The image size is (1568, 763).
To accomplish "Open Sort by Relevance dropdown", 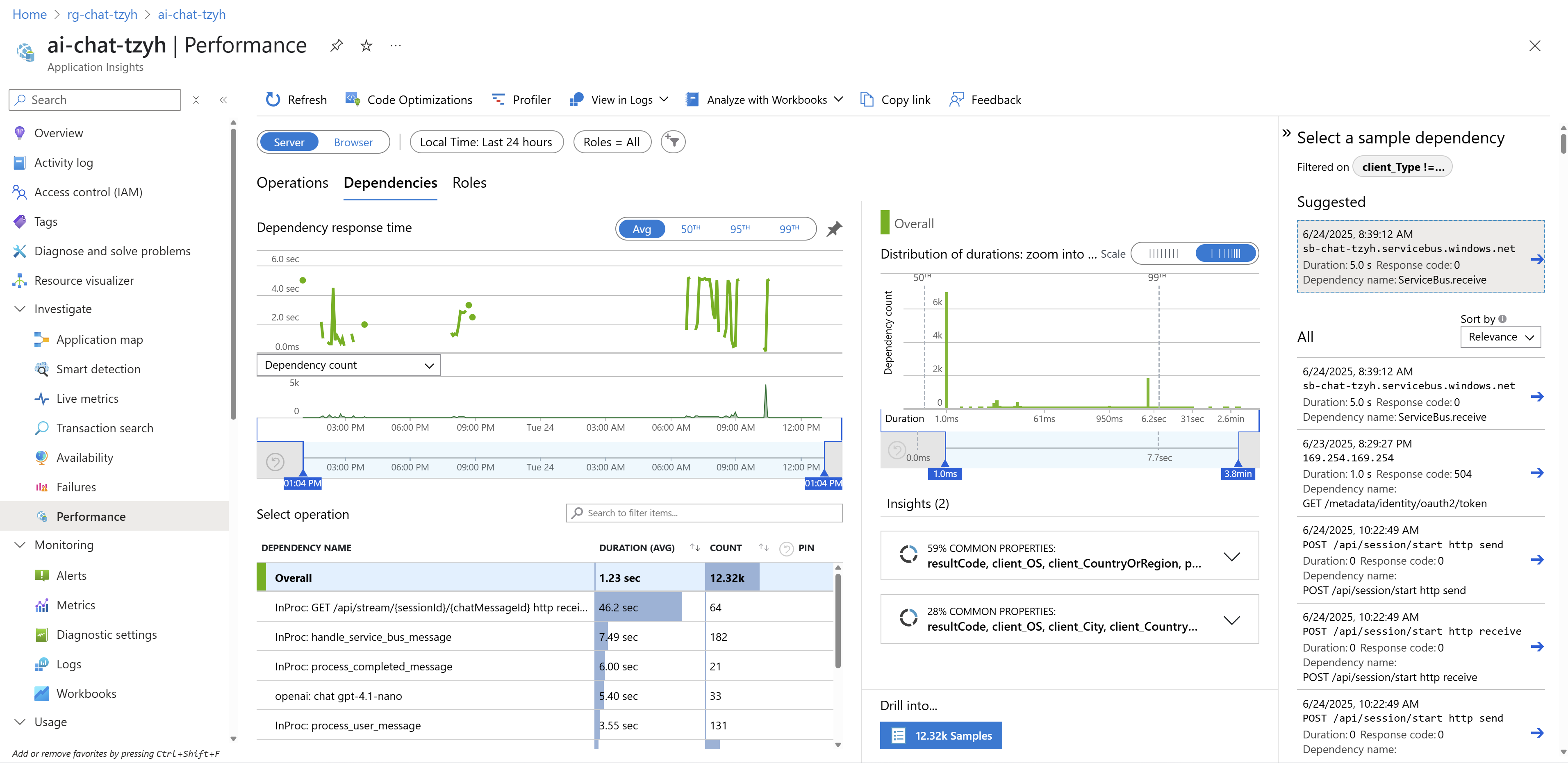I will click(1500, 336).
